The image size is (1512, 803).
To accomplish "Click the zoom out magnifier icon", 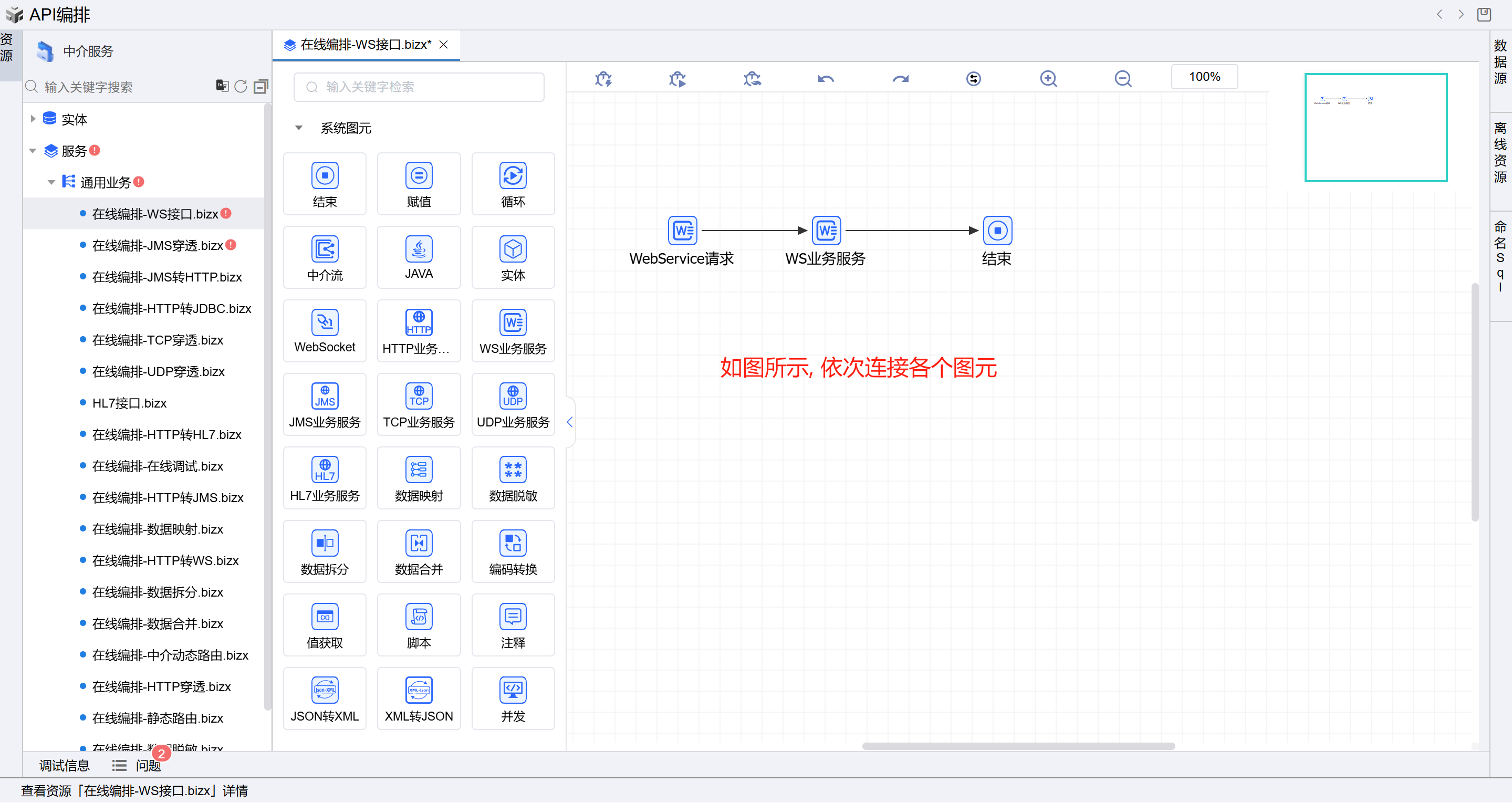I will coord(1122,79).
